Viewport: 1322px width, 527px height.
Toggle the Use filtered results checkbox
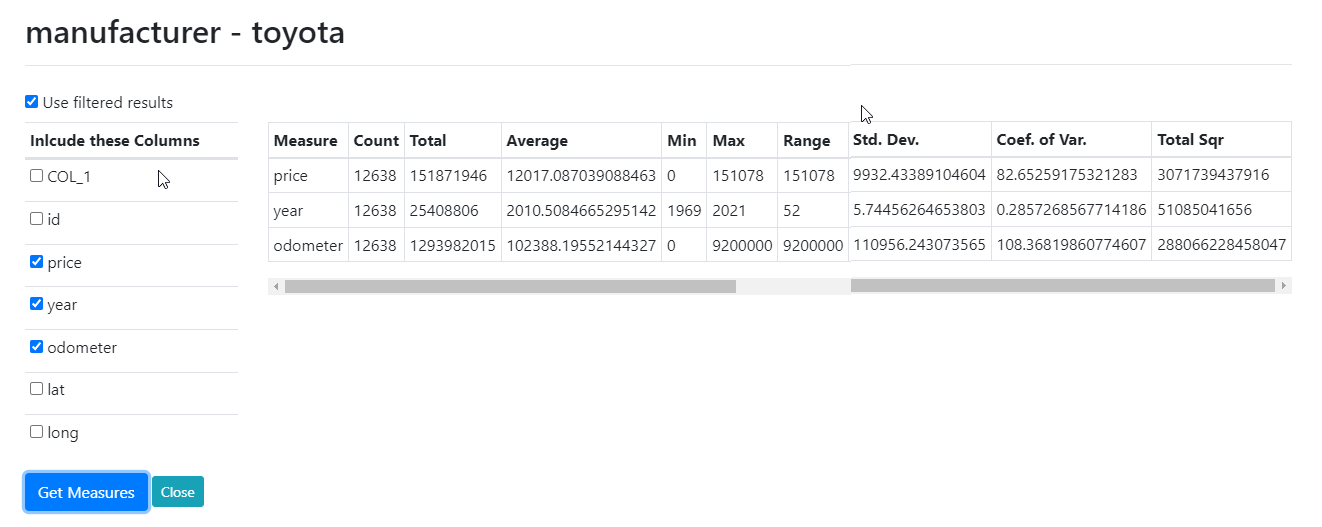[32, 102]
